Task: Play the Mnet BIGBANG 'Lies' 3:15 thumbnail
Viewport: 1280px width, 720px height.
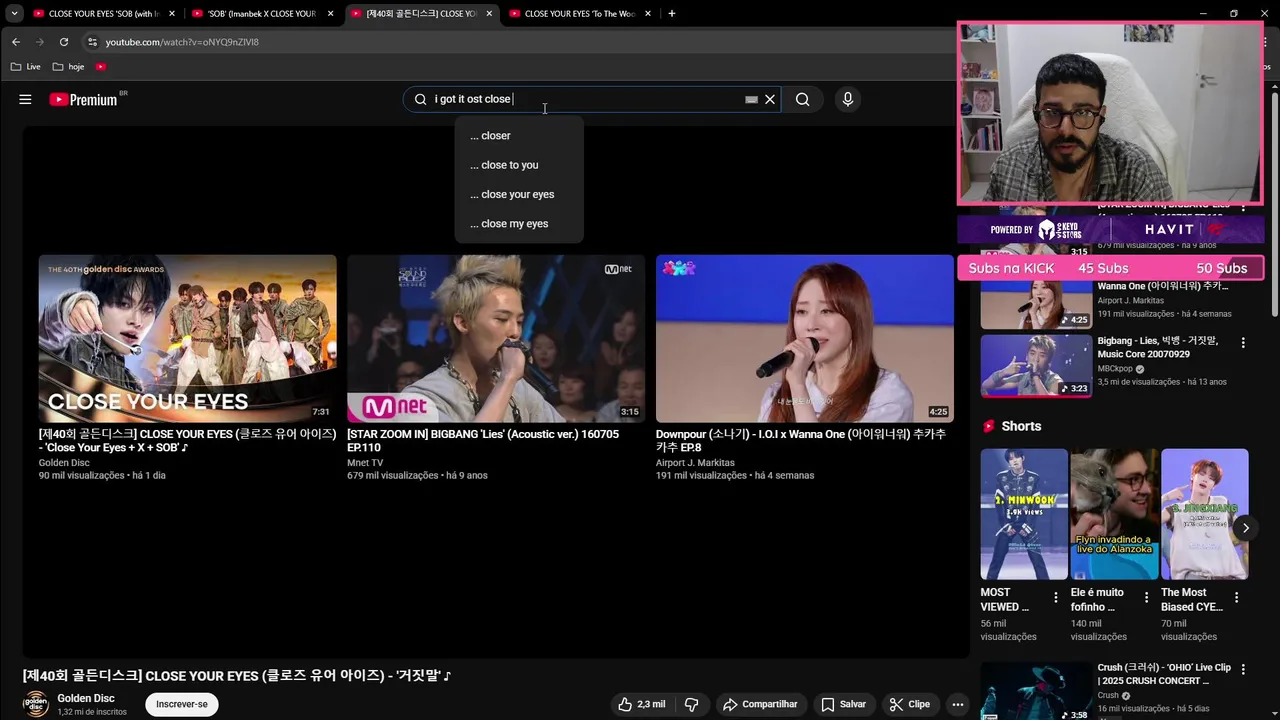Action: point(496,338)
